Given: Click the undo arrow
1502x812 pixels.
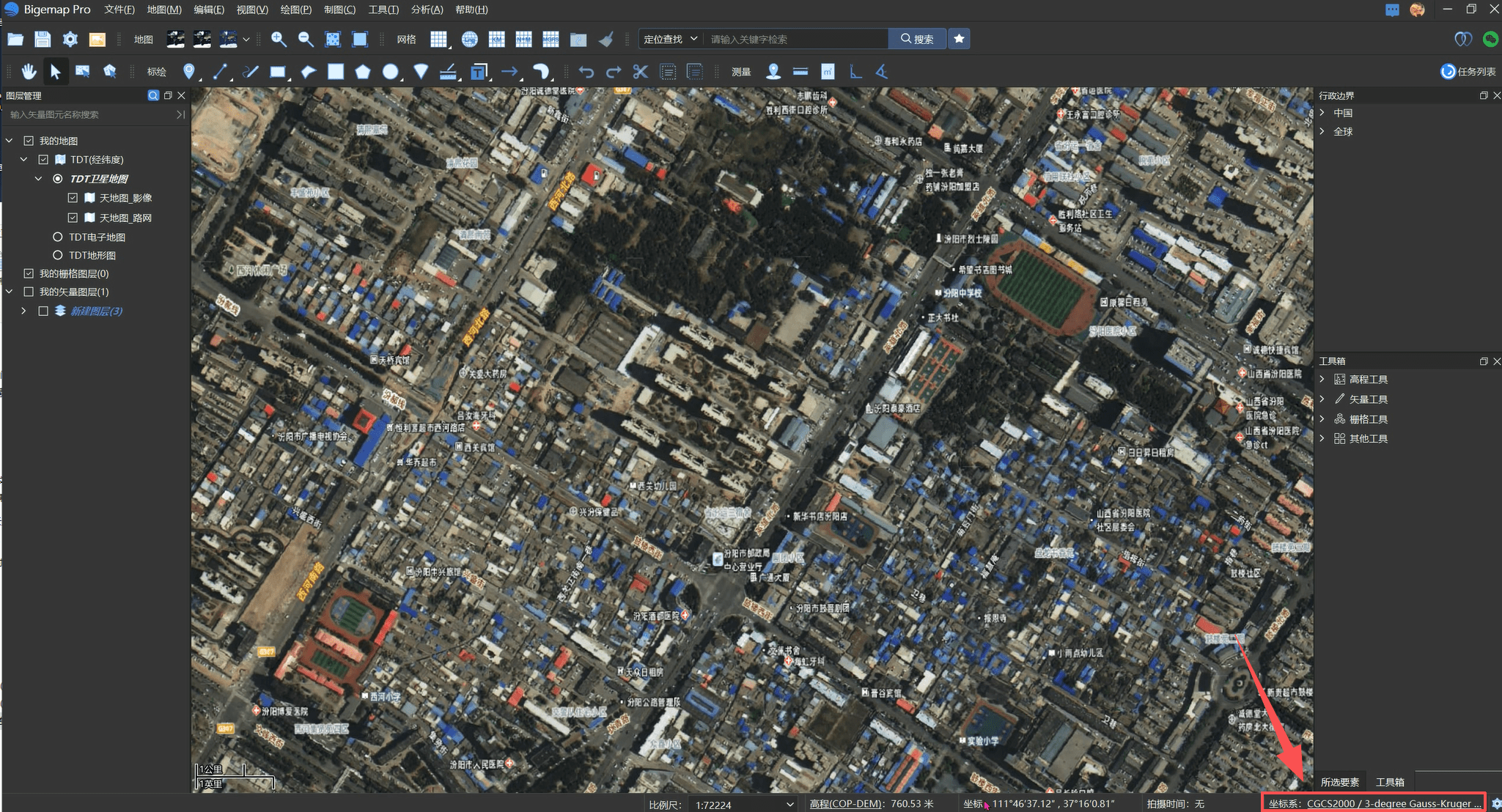Looking at the screenshot, I should [x=586, y=72].
